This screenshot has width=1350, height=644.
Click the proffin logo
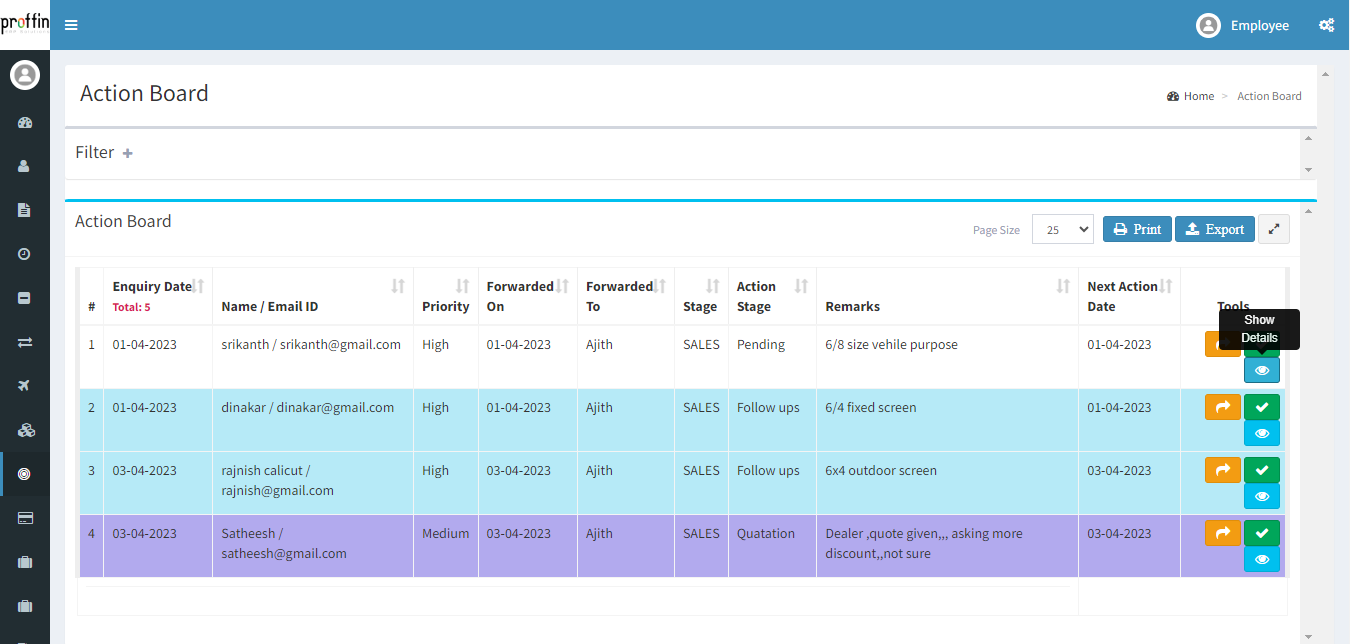(x=25, y=22)
